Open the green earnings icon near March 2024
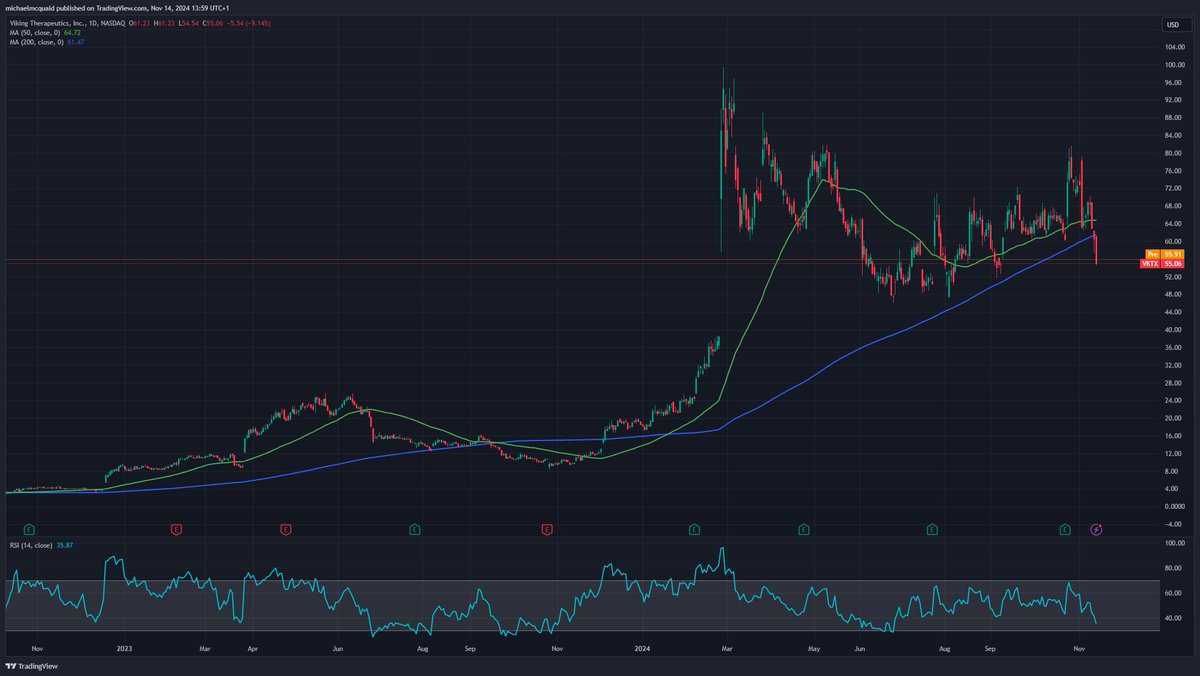The height and width of the screenshot is (676, 1200). pyautogui.click(x=692, y=529)
